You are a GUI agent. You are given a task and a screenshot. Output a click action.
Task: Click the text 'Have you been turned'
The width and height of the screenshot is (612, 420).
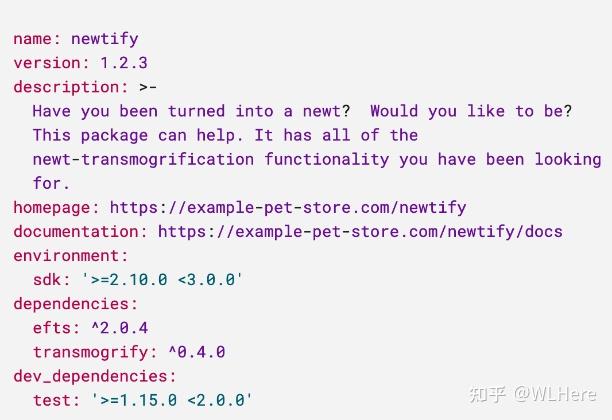click(x=129, y=111)
